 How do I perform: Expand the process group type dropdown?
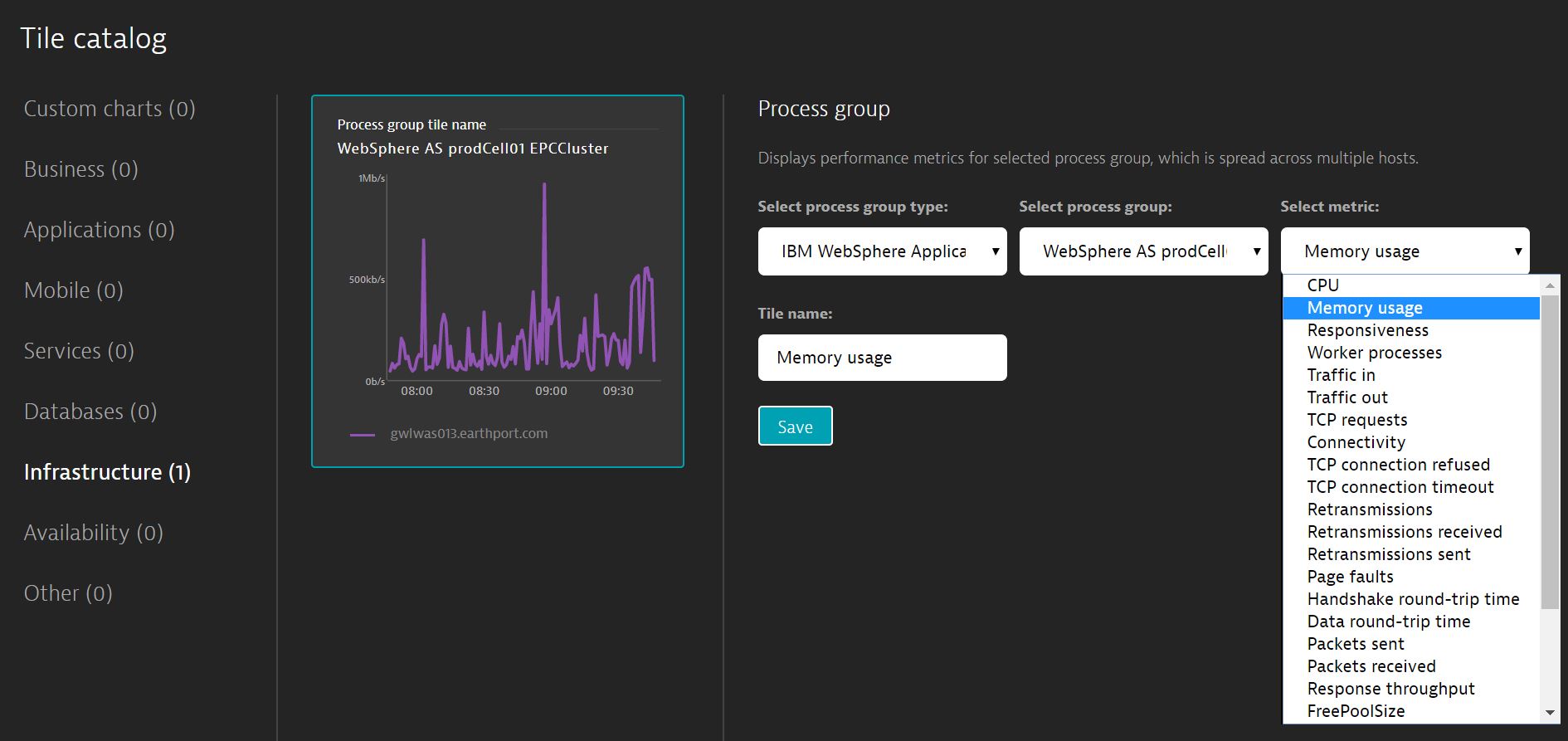(882, 251)
